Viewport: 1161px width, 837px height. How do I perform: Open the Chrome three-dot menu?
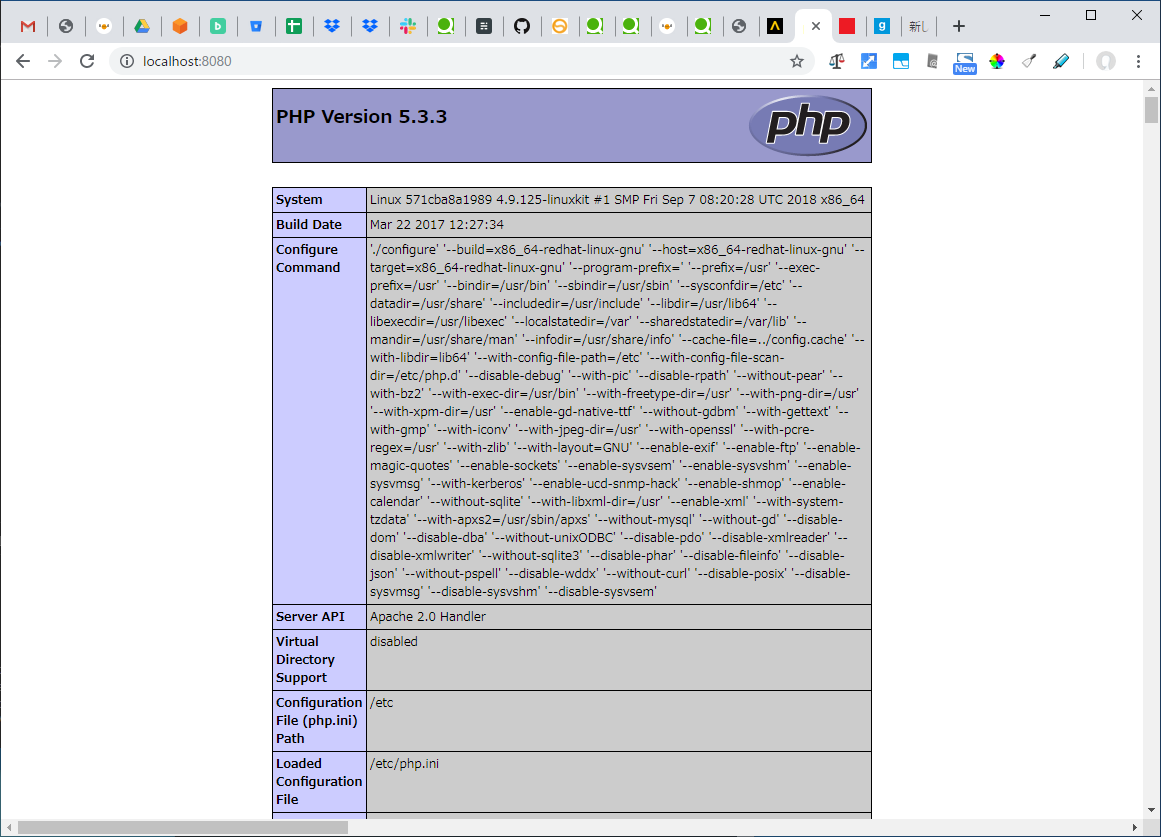tap(1139, 61)
